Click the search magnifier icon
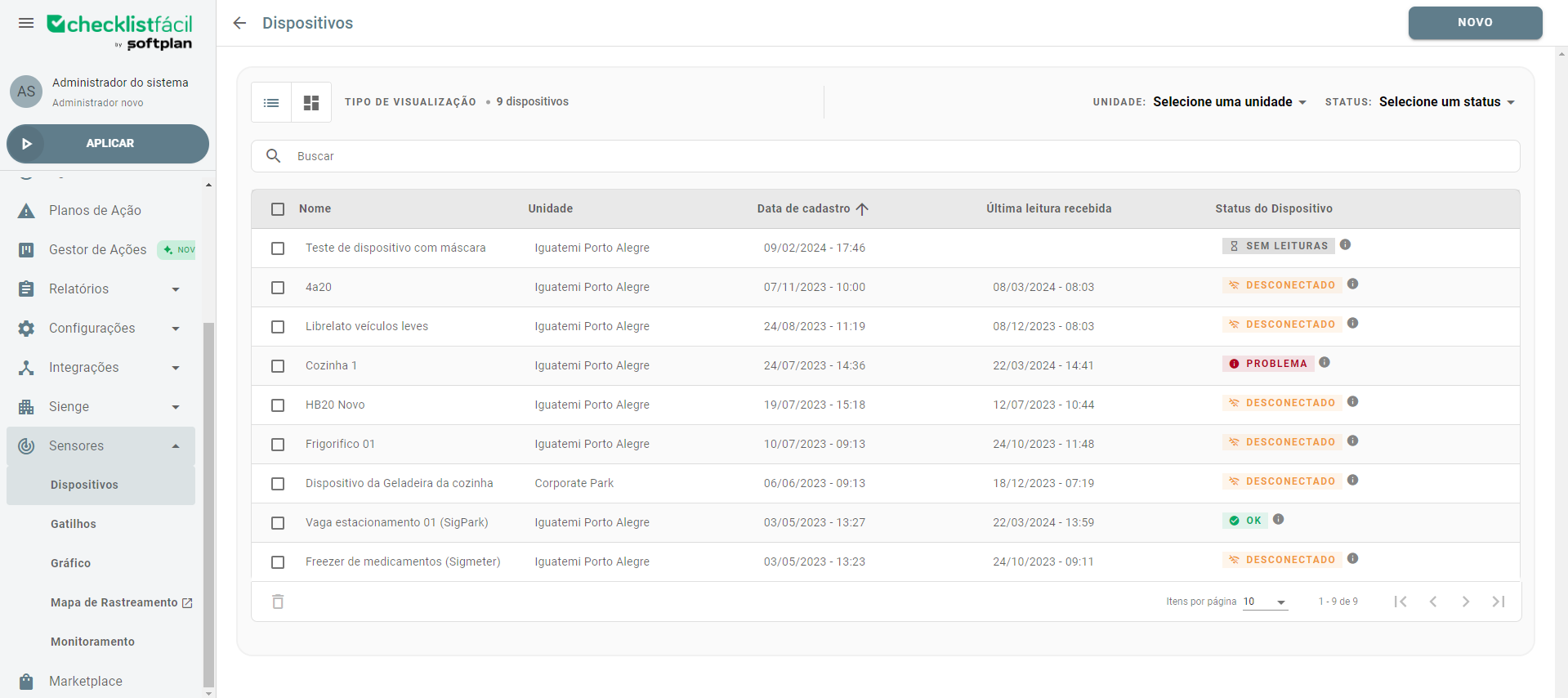The height and width of the screenshot is (698, 1568). pos(274,155)
